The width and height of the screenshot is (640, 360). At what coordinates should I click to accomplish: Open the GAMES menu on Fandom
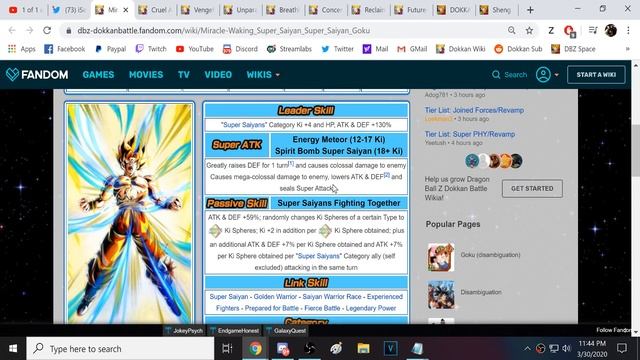click(98, 75)
